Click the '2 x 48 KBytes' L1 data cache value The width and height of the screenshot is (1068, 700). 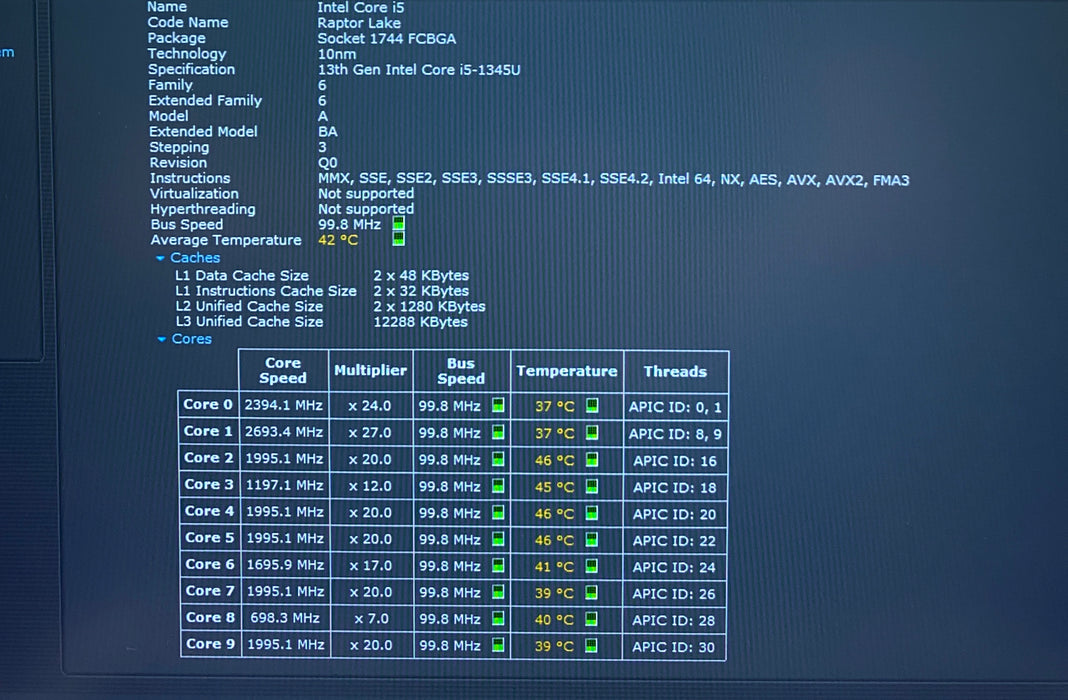[421, 275]
